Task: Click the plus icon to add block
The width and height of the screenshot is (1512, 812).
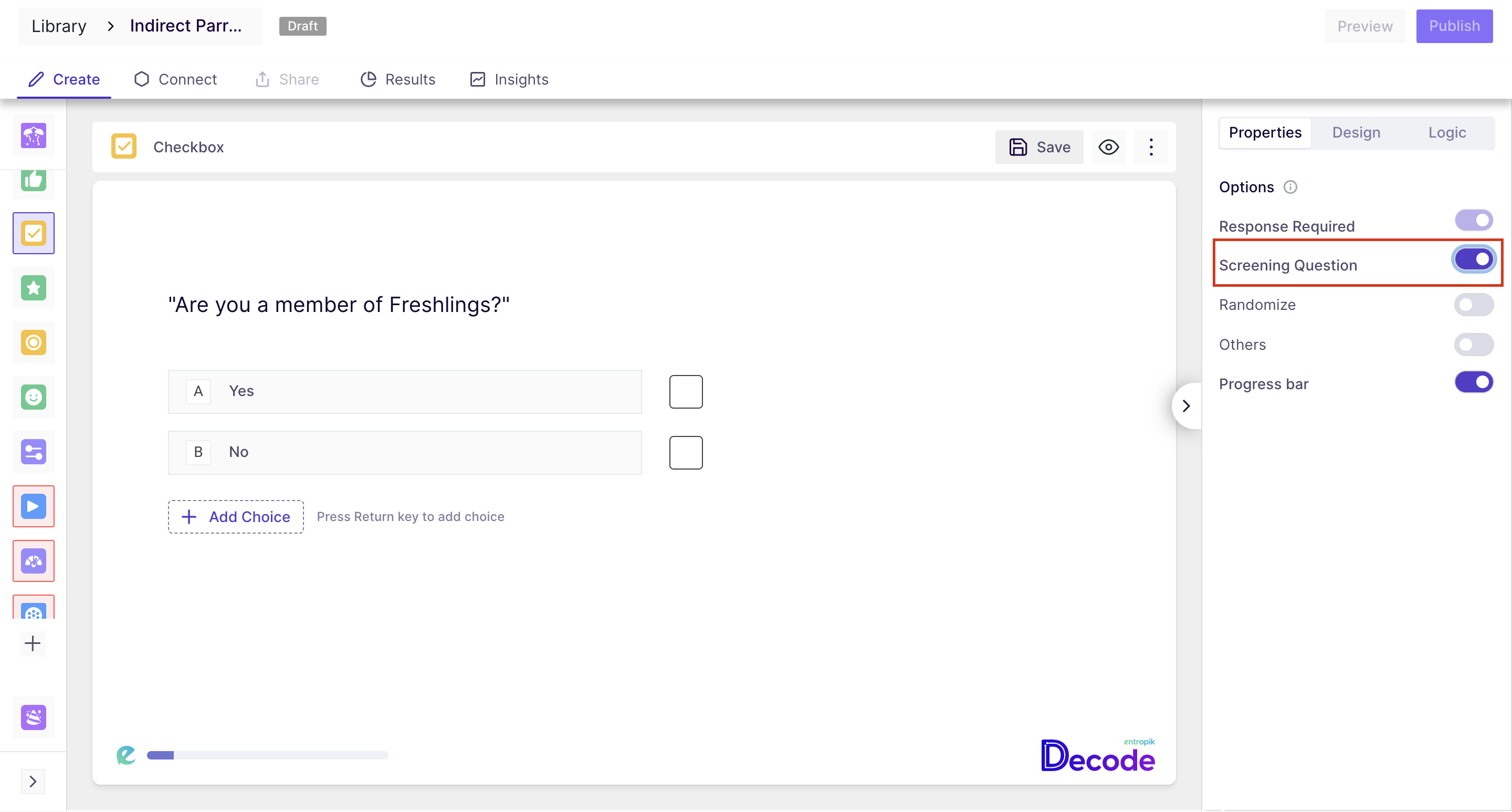Action: (33, 643)
